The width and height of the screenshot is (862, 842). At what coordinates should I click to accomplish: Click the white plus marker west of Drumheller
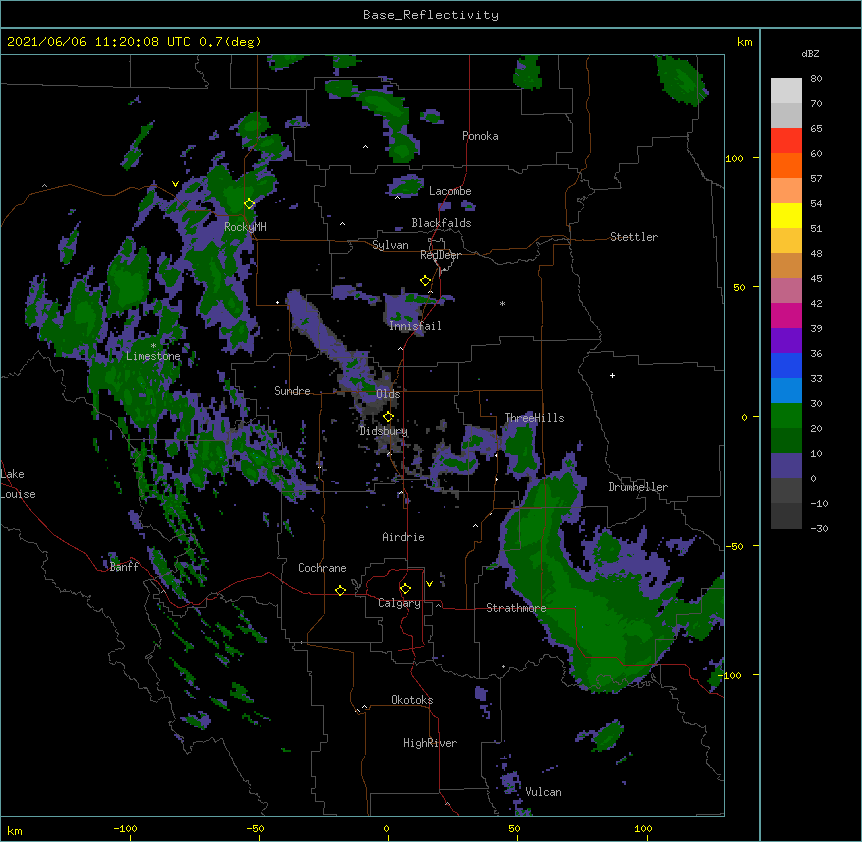click(612, 375)
